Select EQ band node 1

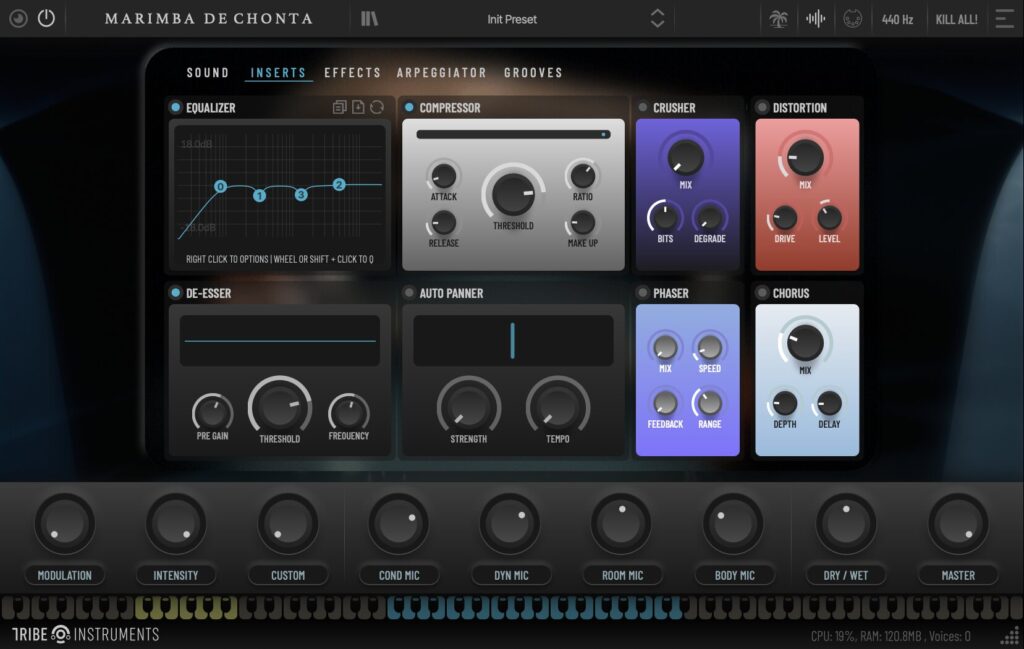(259, 195)
